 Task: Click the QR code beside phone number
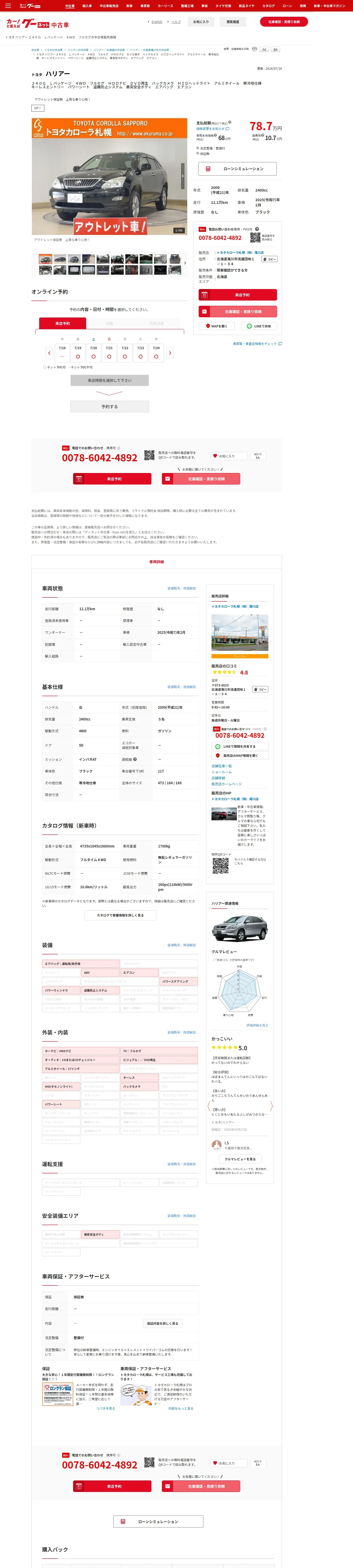pos(255,237)
